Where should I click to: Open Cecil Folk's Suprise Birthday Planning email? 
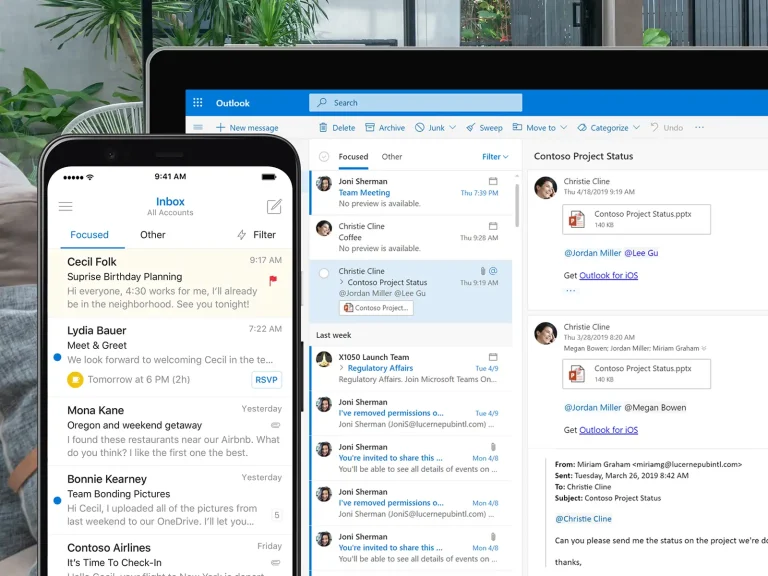(170, 283)
